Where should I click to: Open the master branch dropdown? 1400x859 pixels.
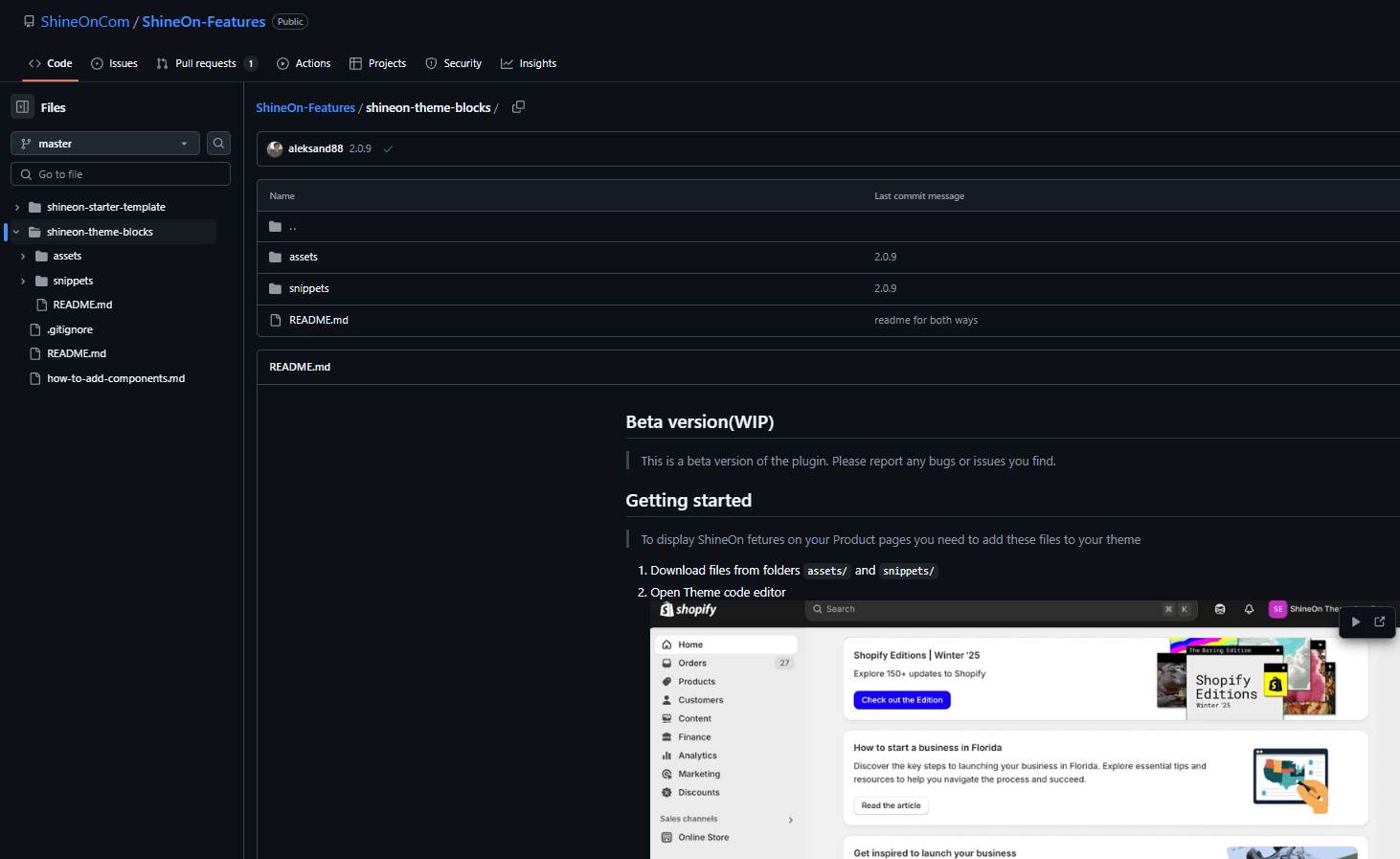(105, 144)
